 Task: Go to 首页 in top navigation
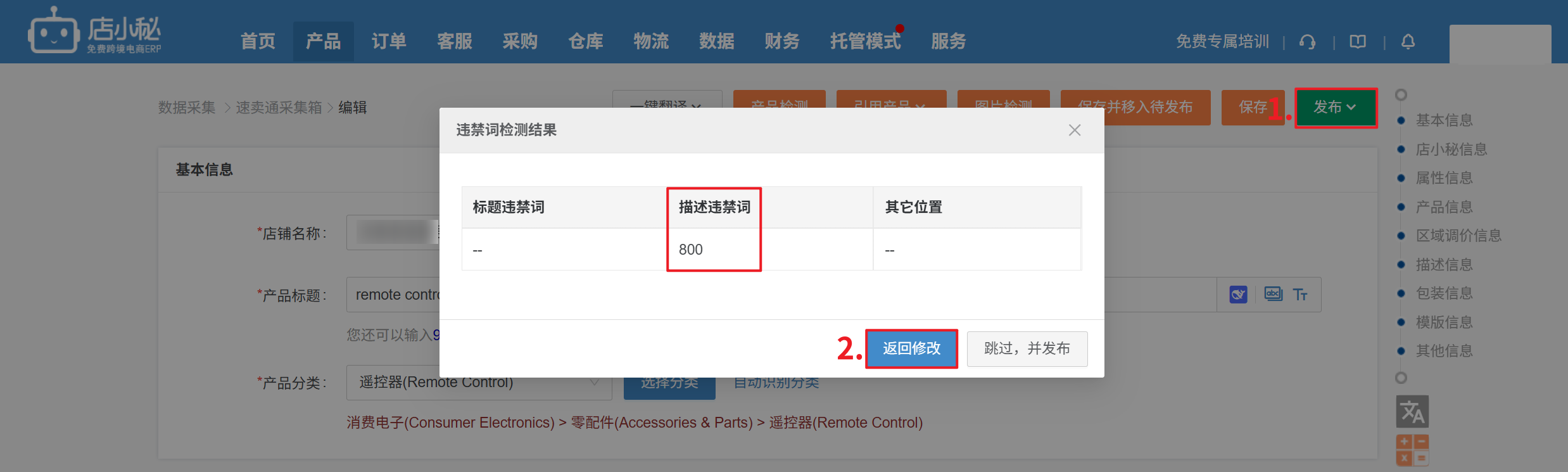[258, 41]
